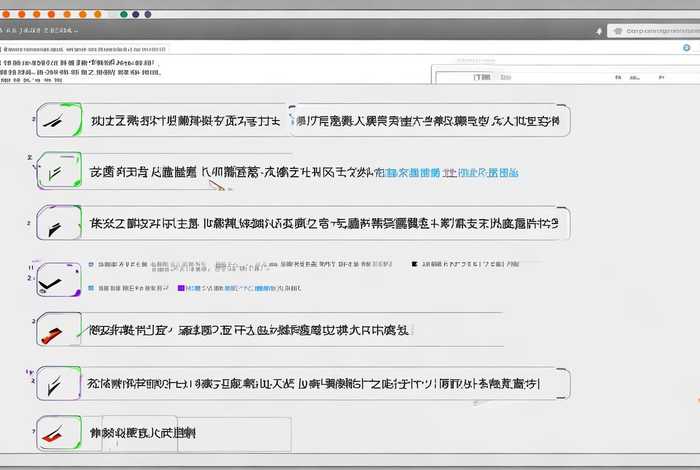The image size is (700, 470).
Task: Click the green dot in the top bar
Action: (124, 15)
